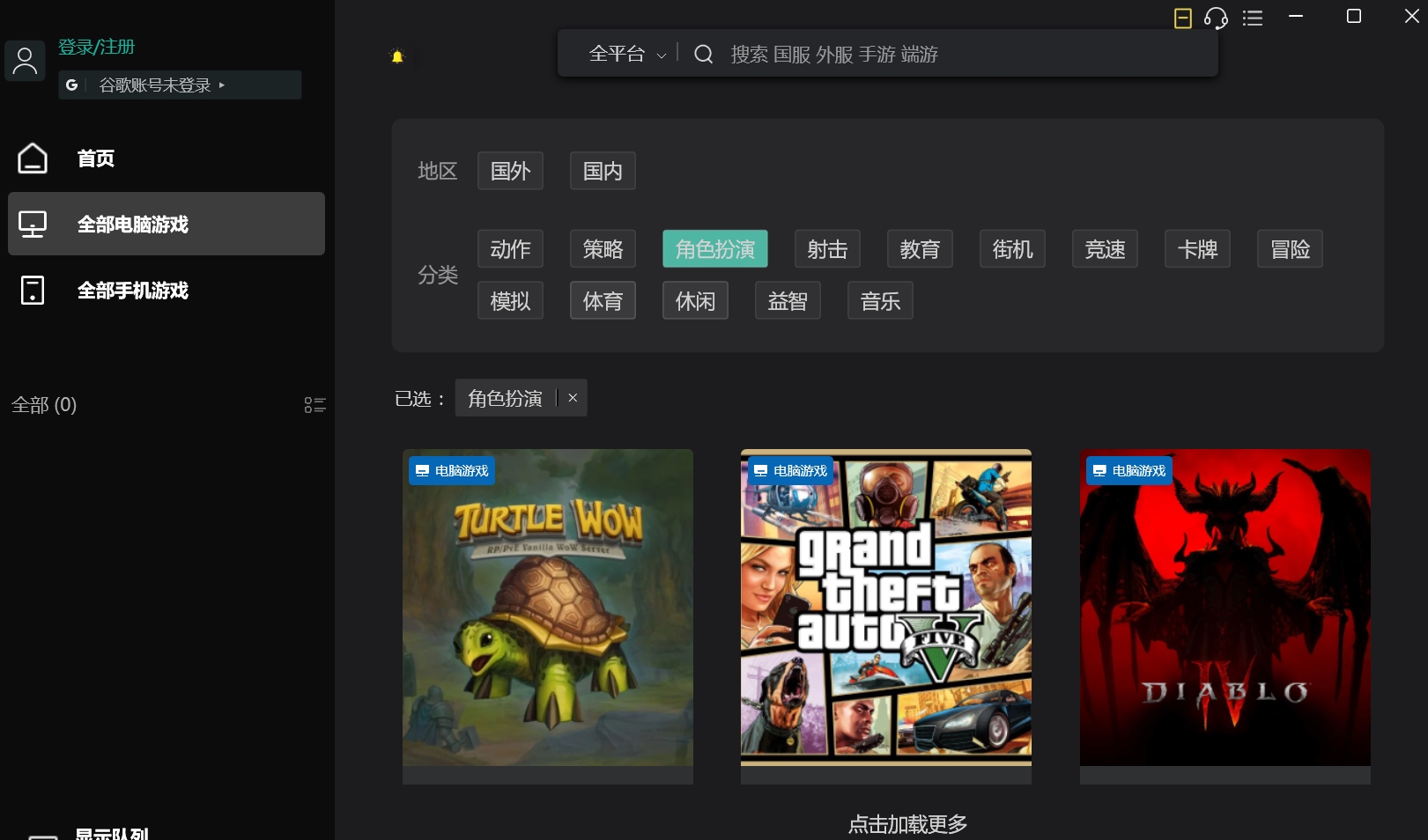Click the 角色扮演 selected filter chip text

(505, 399)
